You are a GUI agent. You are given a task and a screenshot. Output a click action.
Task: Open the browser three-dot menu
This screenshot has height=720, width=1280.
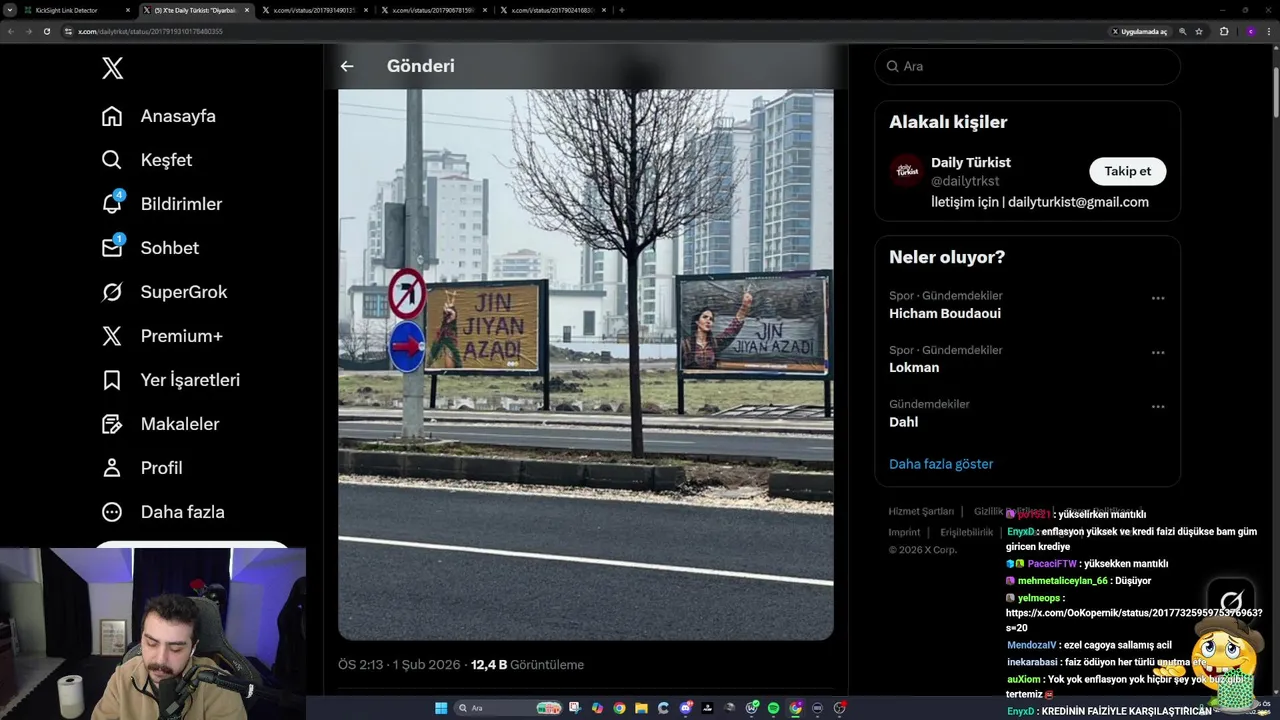[x=1269, y=31]
